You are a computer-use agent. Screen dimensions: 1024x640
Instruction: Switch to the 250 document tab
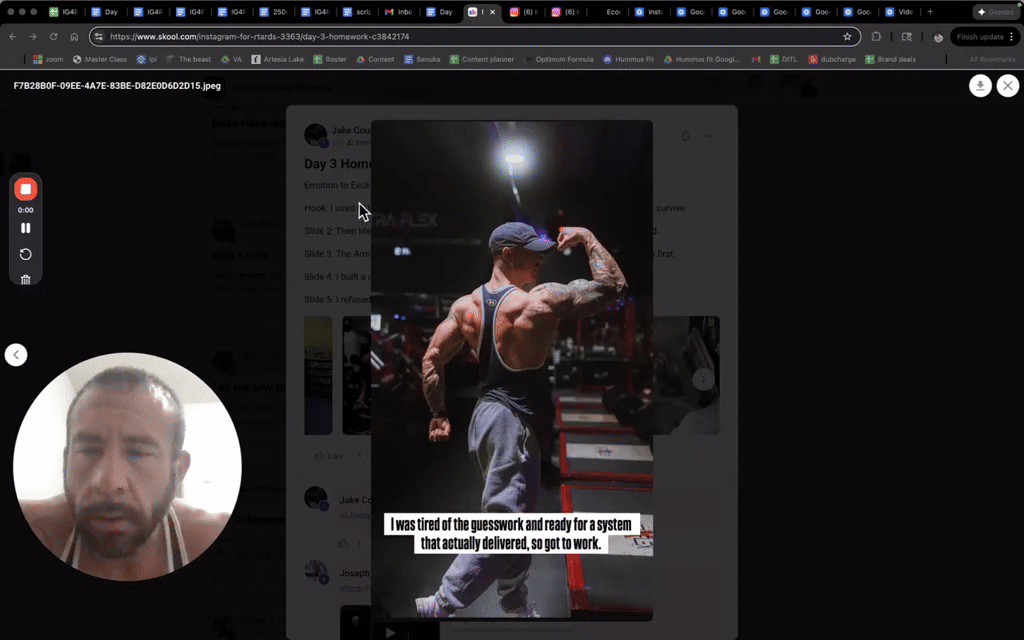(274, 12)
